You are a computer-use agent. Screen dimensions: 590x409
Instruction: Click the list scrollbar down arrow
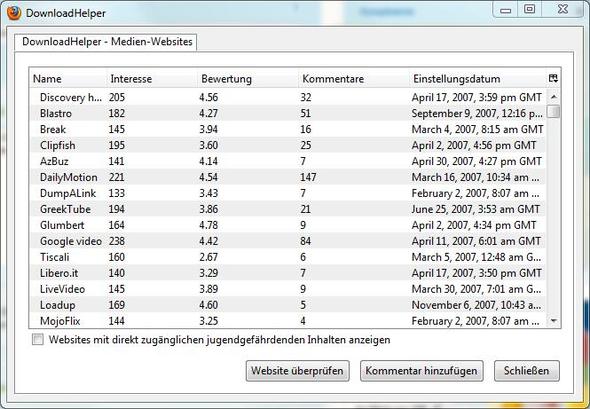point(553,321)
